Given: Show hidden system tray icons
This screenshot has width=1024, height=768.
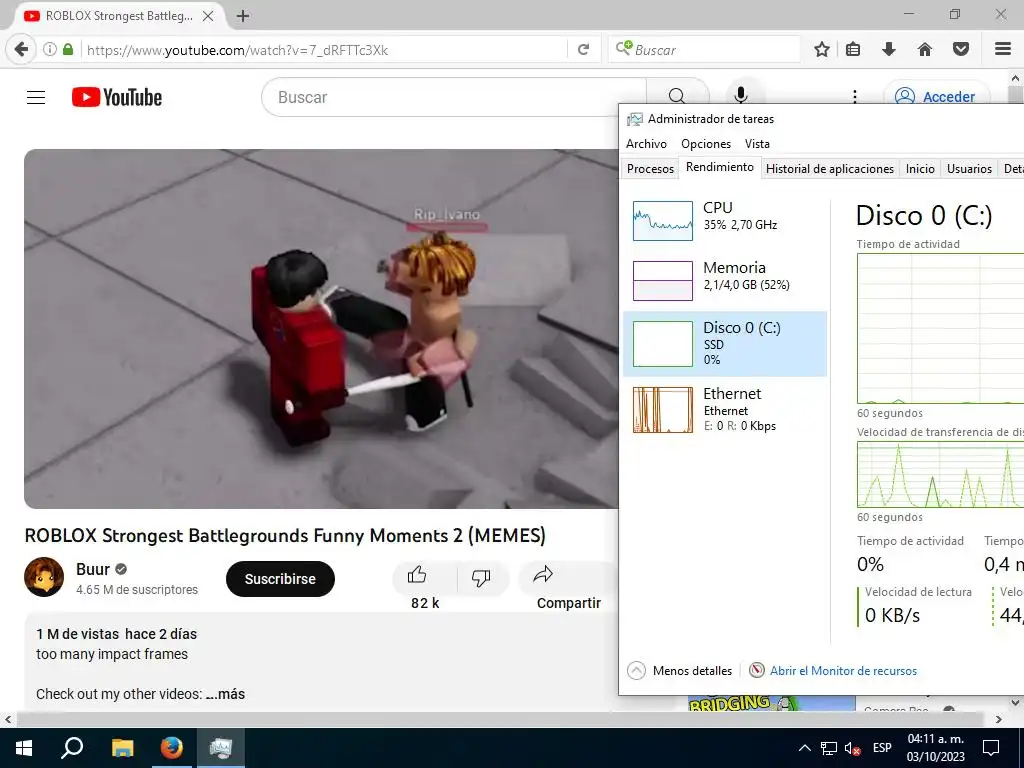Looking at the screenshot, I should (805, 748).
